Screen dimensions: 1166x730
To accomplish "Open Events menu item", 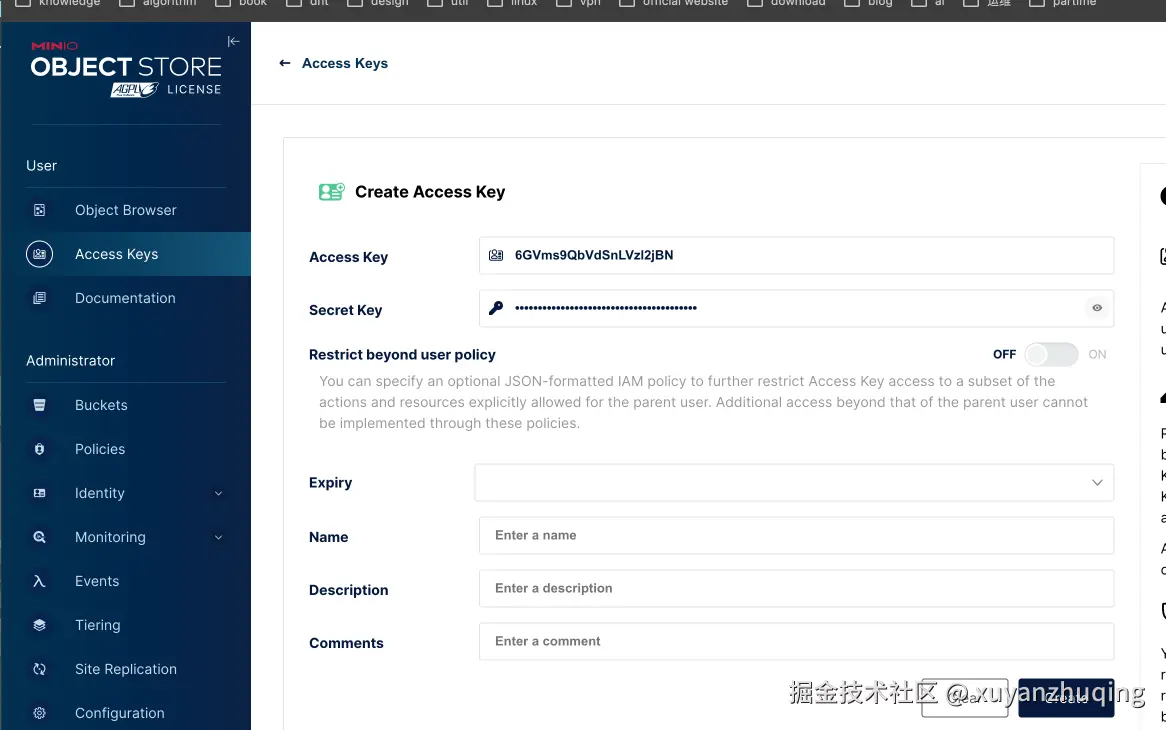I will [x=126, y=581].
